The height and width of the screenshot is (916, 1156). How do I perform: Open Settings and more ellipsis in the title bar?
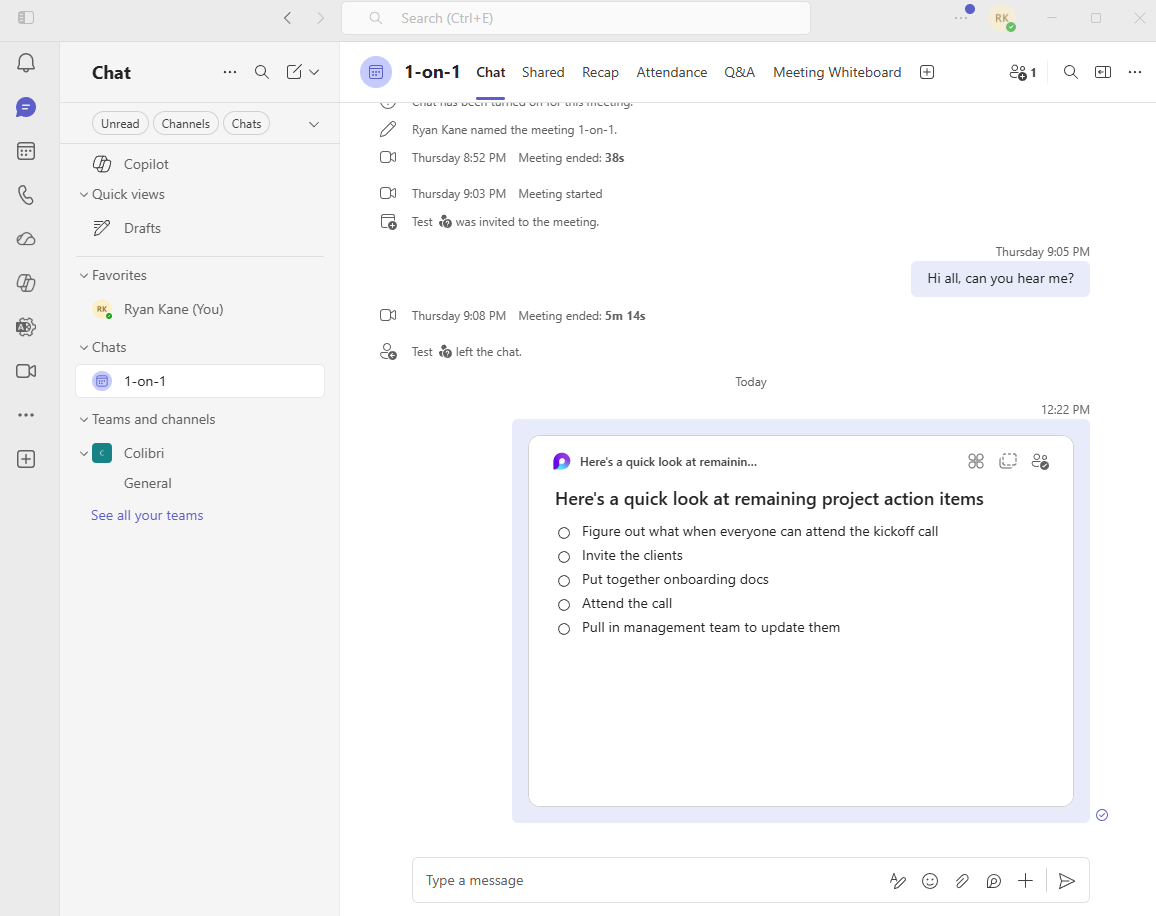coord(961,18)
